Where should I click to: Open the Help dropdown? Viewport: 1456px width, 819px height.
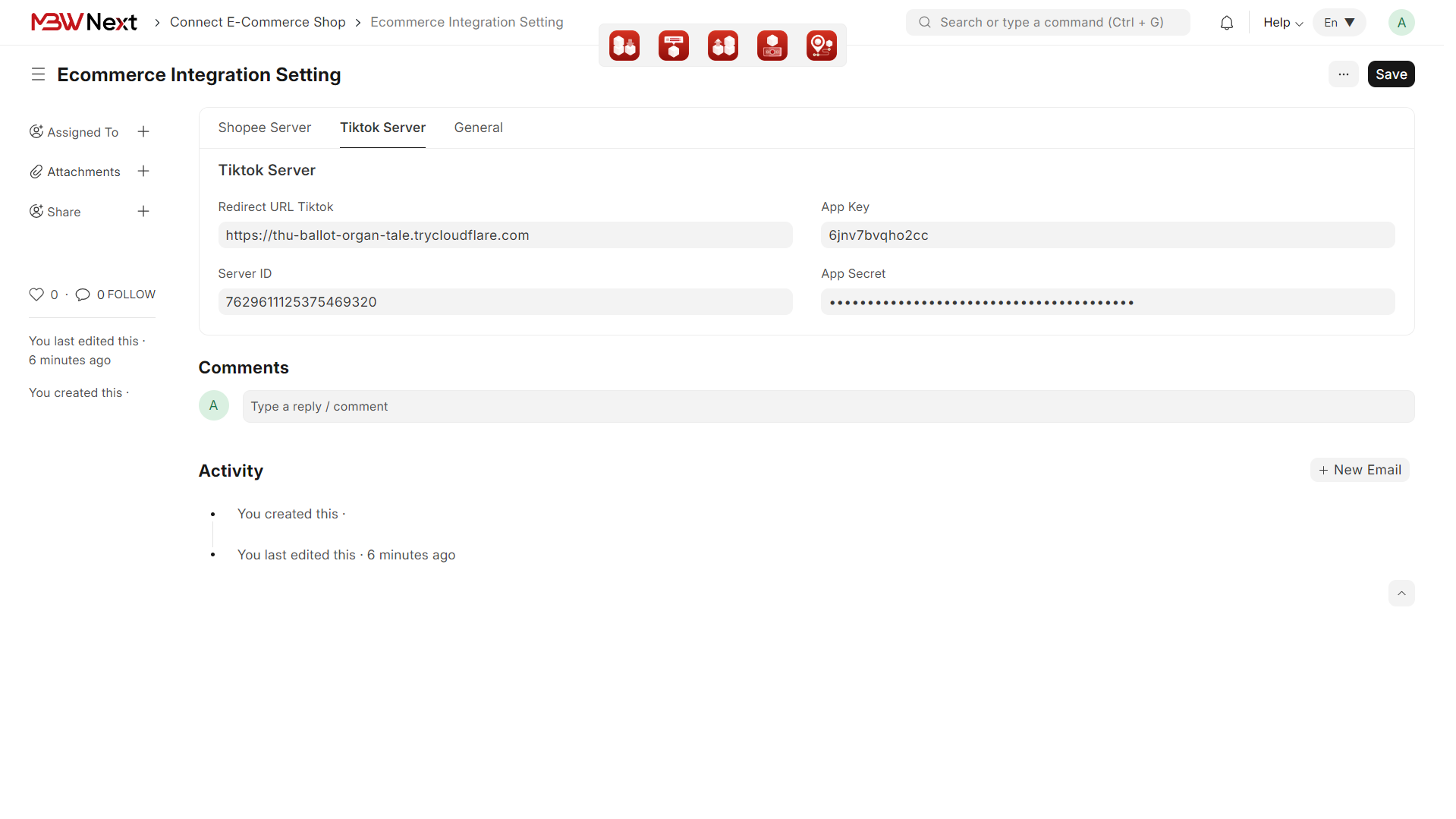pyautogui.click(x=1283, y=23)
